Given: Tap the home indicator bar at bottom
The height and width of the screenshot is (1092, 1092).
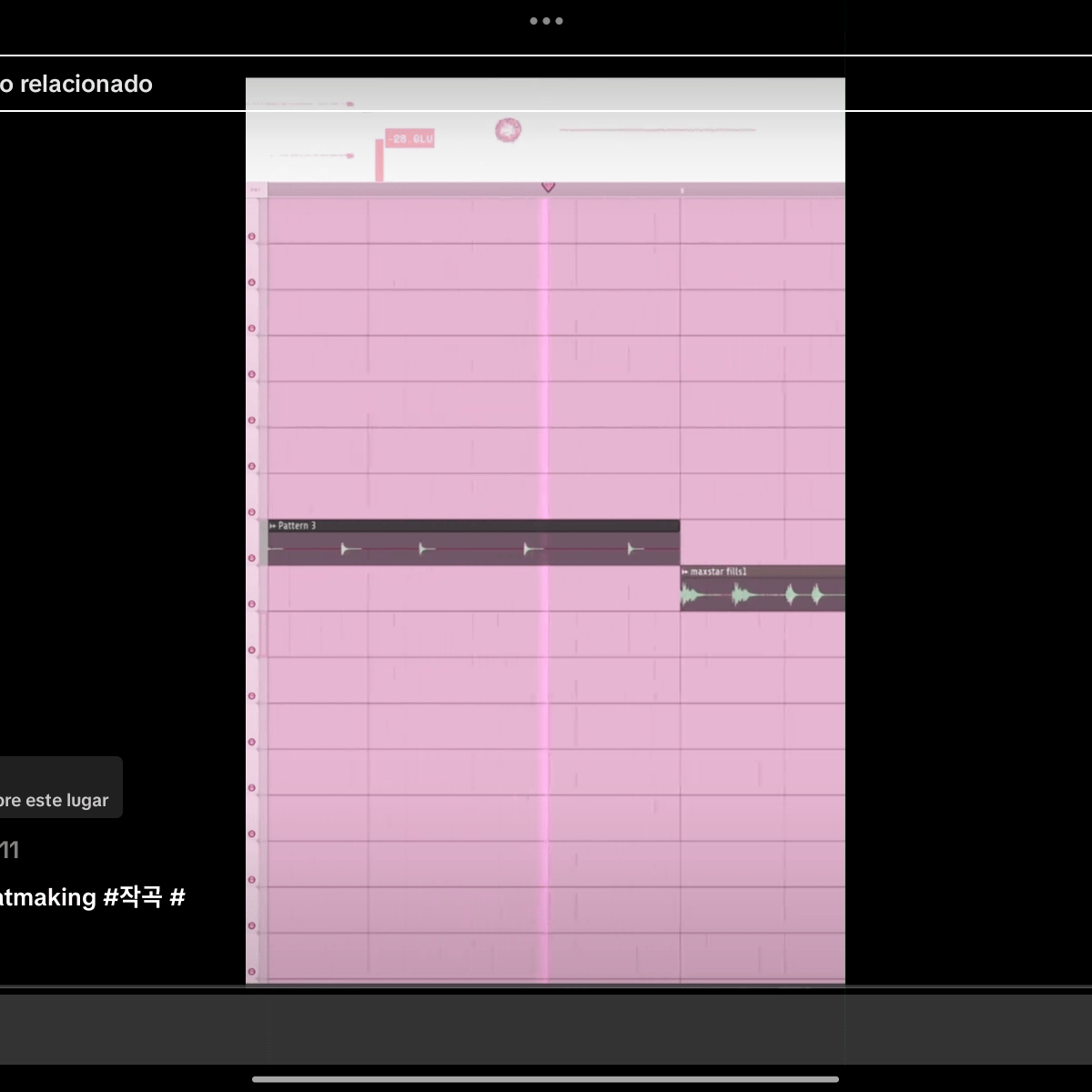Looking at the screenshot, I should click(546, 1079).
